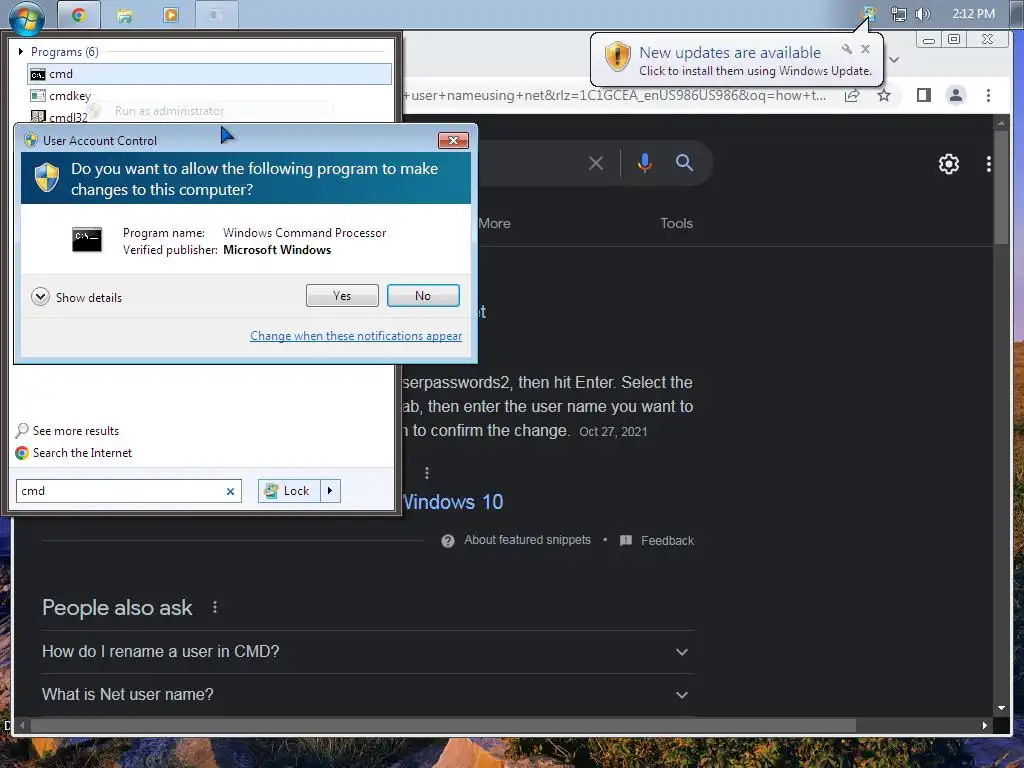Expand What is Net user name?
Image resolution: width=1024 pixels, height=768 pixels.
[x=366, y=695]
